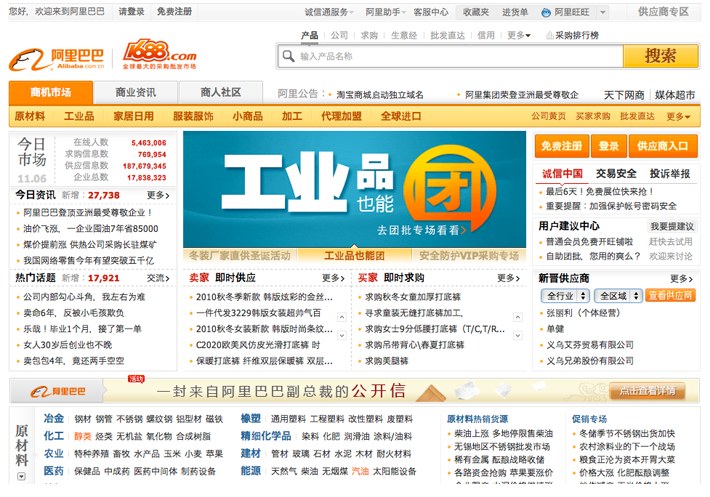Open the 收藏夹 link
The width and height of the screenshot is (710, 497).
click(x=476, y=12)
